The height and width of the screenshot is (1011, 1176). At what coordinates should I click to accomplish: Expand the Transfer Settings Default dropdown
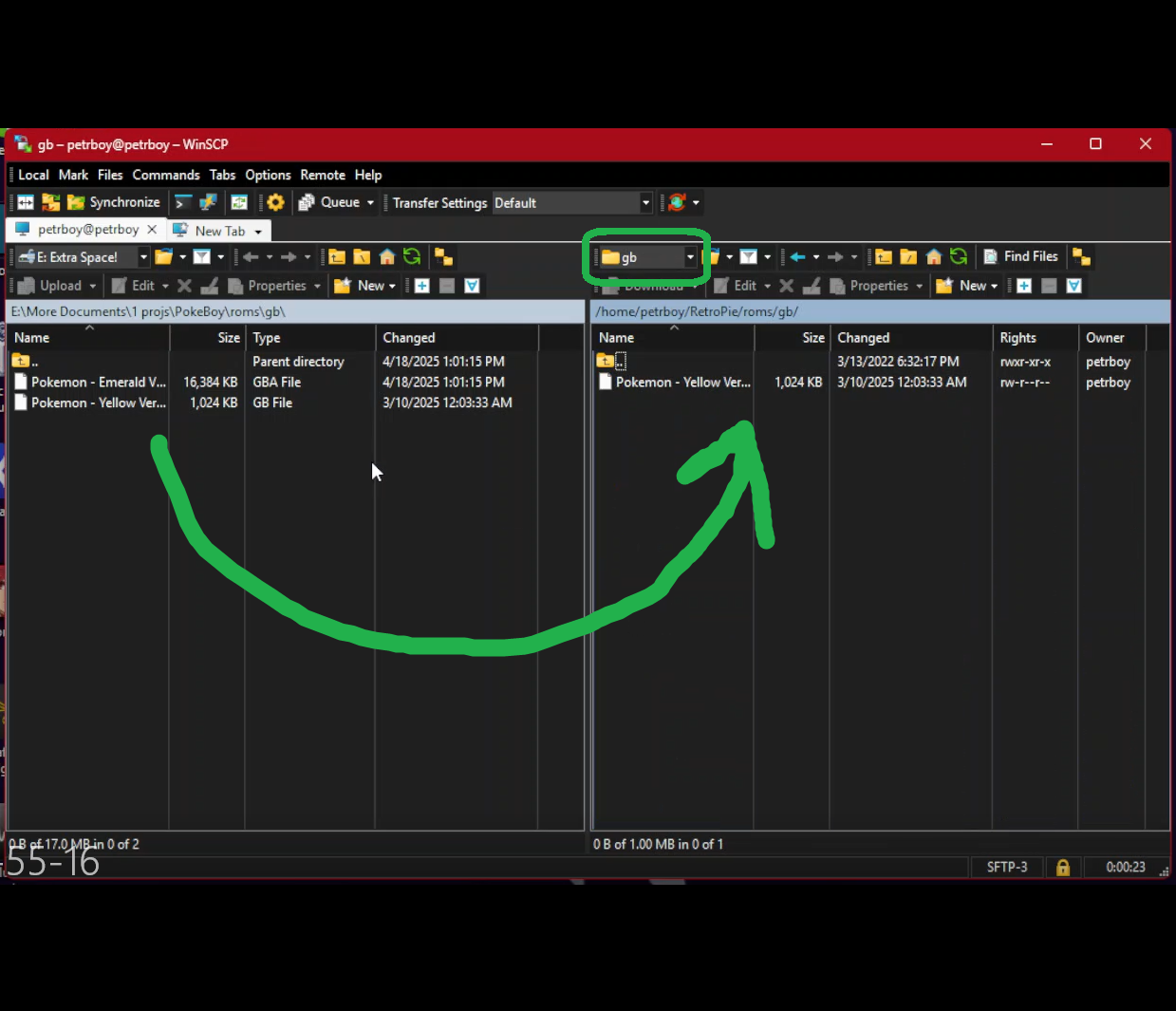645,202
